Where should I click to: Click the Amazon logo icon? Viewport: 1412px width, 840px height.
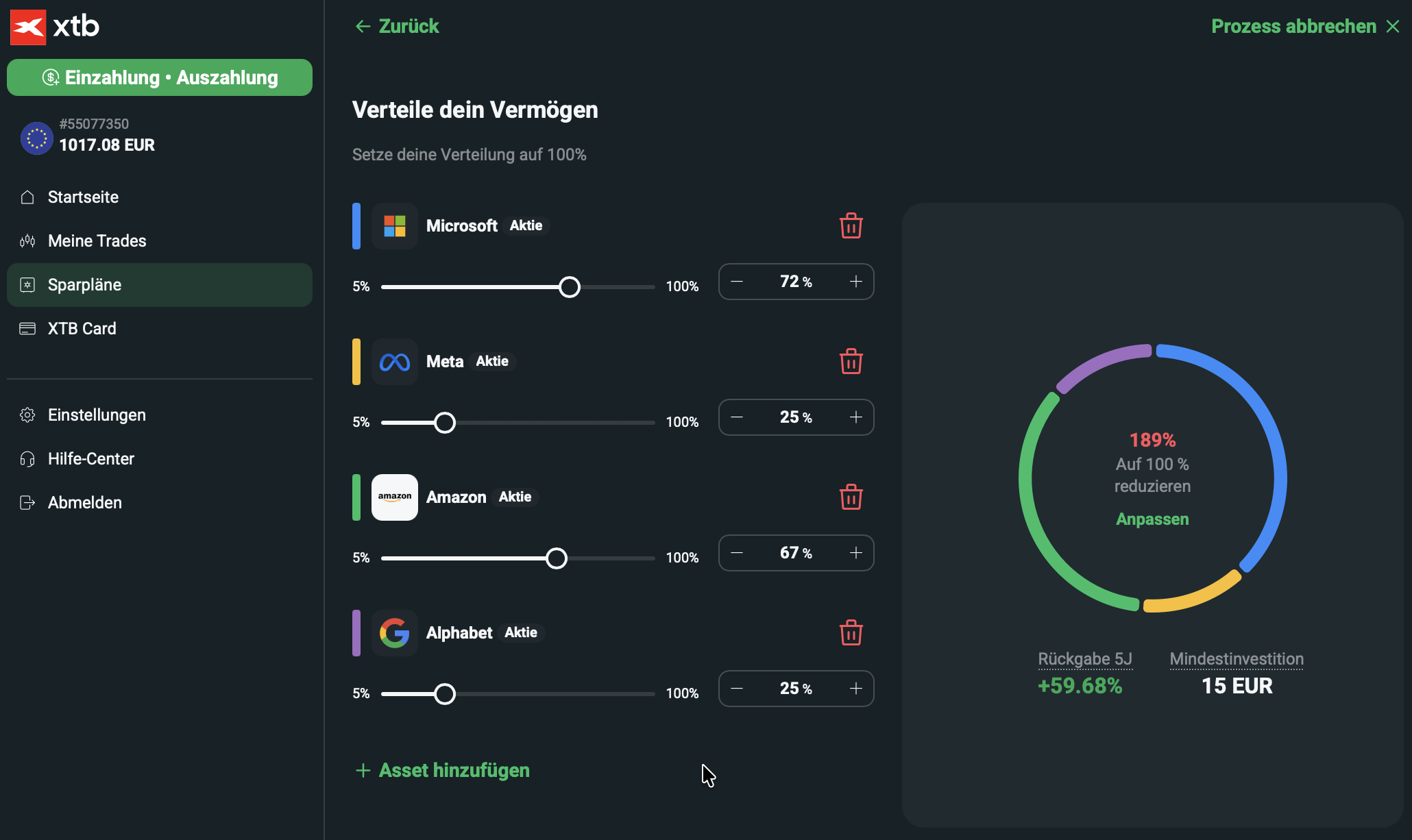[x=395, y=497]
